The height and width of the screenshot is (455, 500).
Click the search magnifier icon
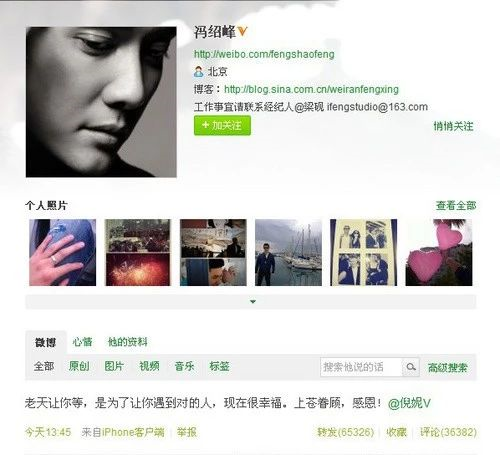pos(411,367)
